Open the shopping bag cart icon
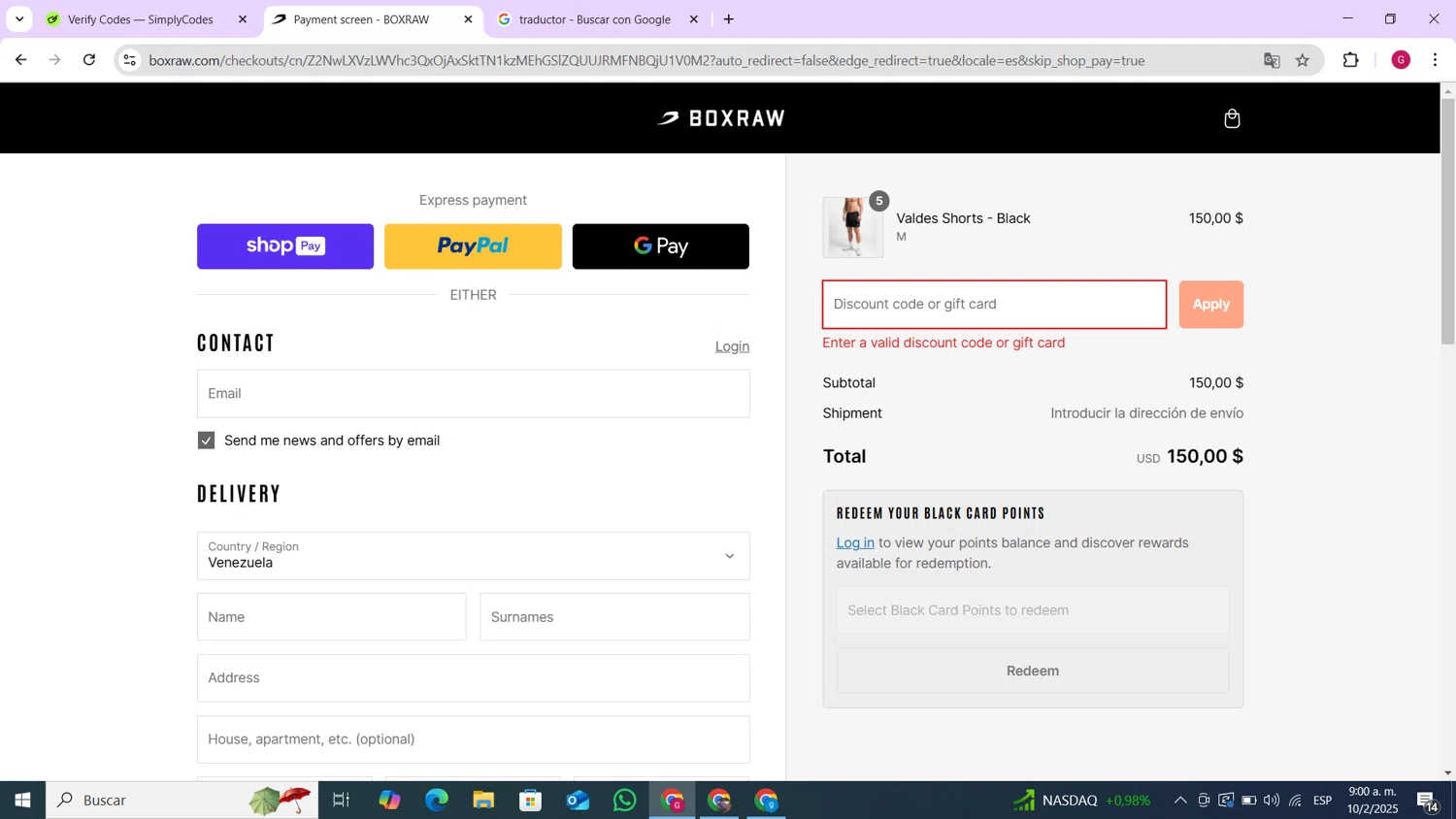This screenshot has height=819, width=1456. pyautogui.click(x=1232, y=118)
